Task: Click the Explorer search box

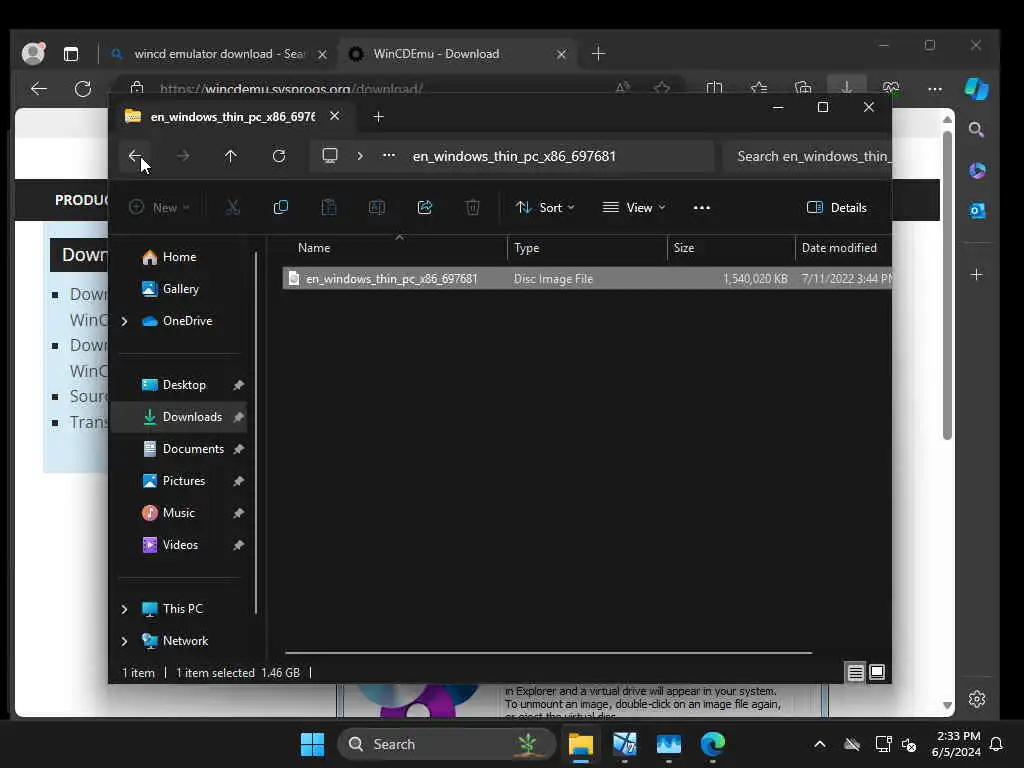Action: [x=808, y=157]
